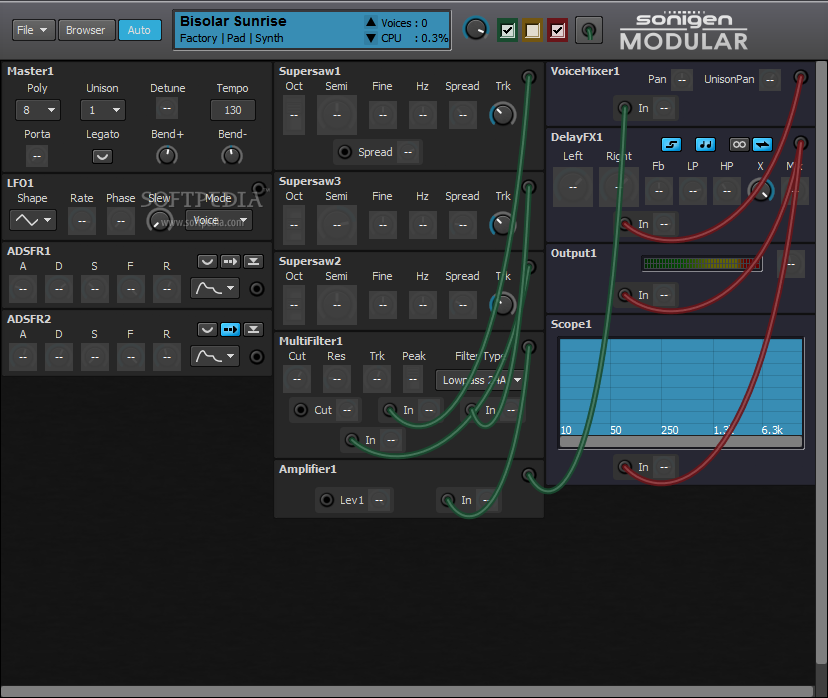The image size is (828, 698).
Task: Open ADSFR1 envelope shape dropdown
Action: point(215,288)
